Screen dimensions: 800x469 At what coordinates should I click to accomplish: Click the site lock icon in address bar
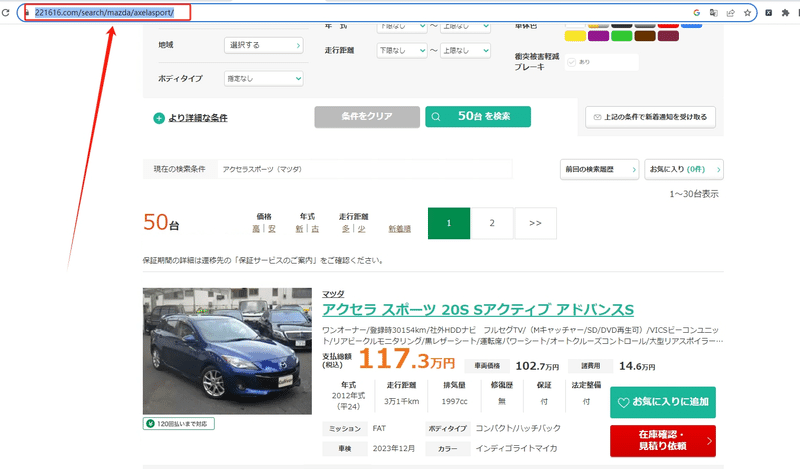(27, 13)
